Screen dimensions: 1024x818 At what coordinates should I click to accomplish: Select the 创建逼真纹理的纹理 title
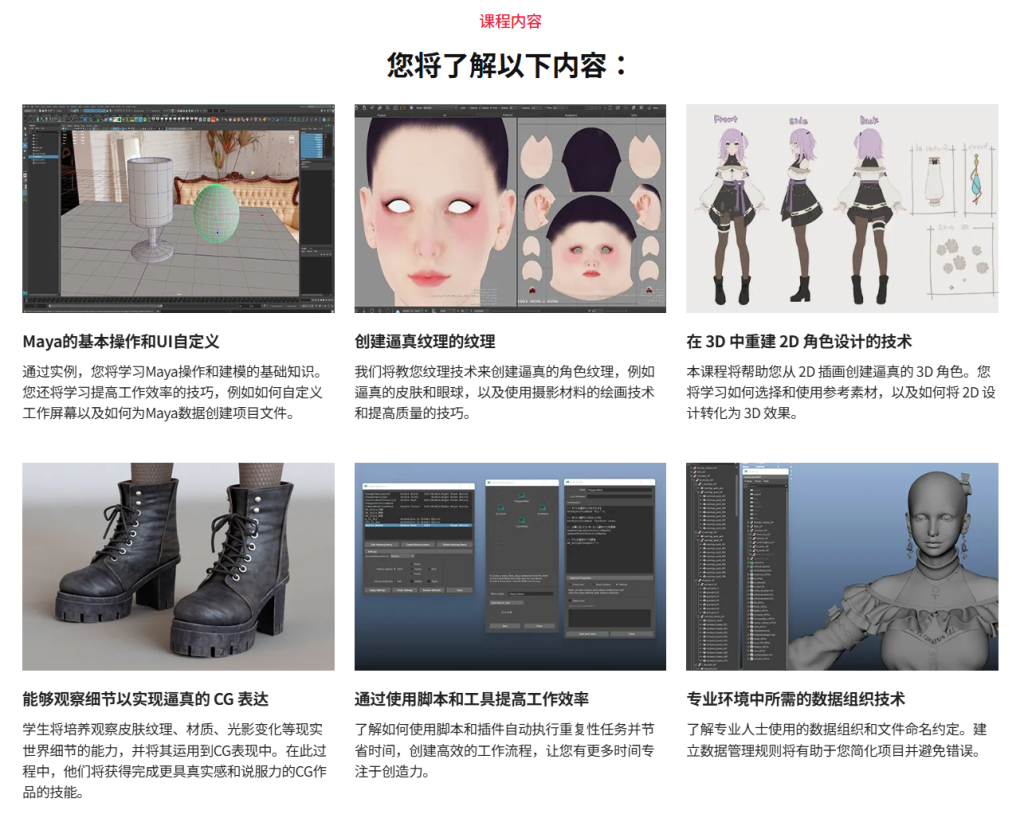pos(425,341)
